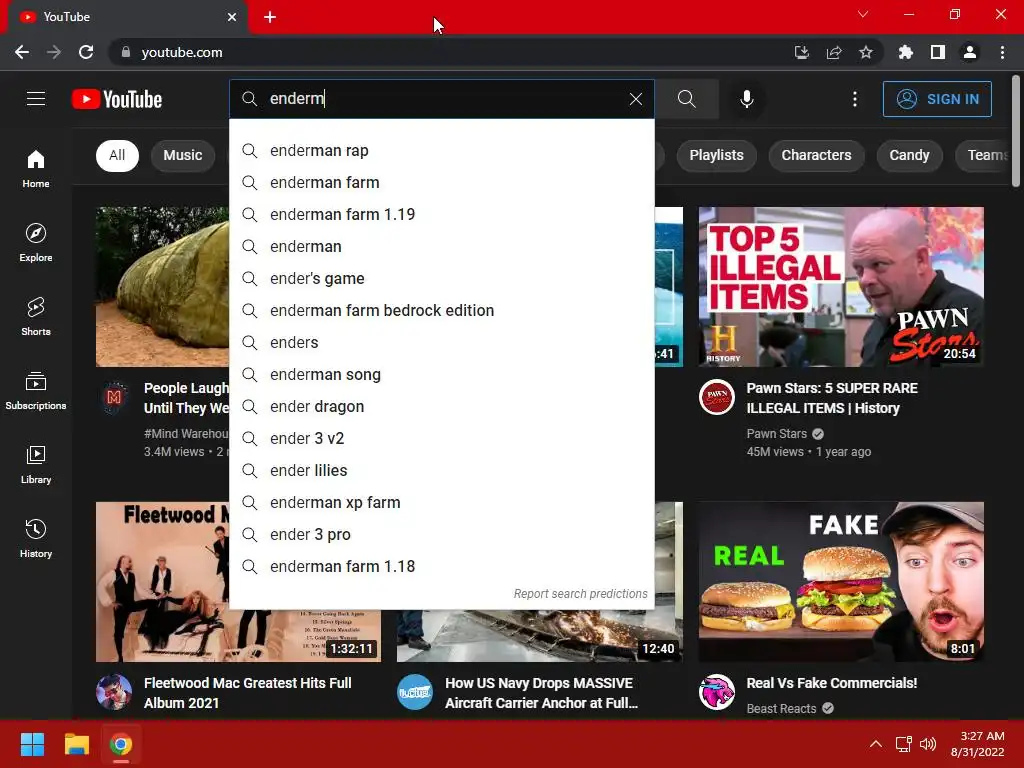This screenshot has width=1024, height=768.
Task: Open Shorts in the sidebar
Action: pyautogui.click(x=36, y=317)
